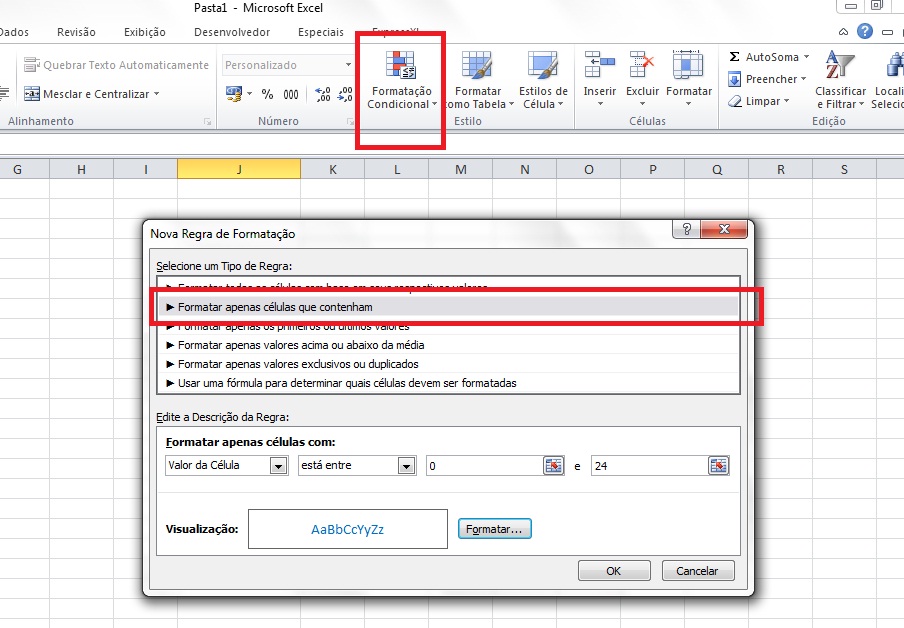Open Estilos de Célula gallery

point(543,80)
